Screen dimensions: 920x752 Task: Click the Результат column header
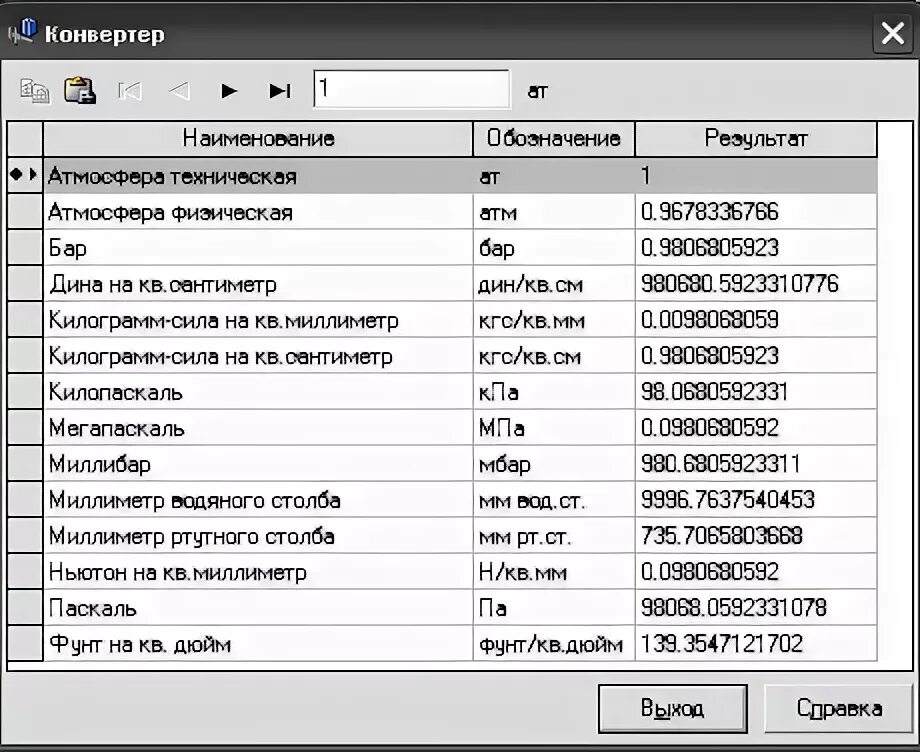tap(756, 138)
